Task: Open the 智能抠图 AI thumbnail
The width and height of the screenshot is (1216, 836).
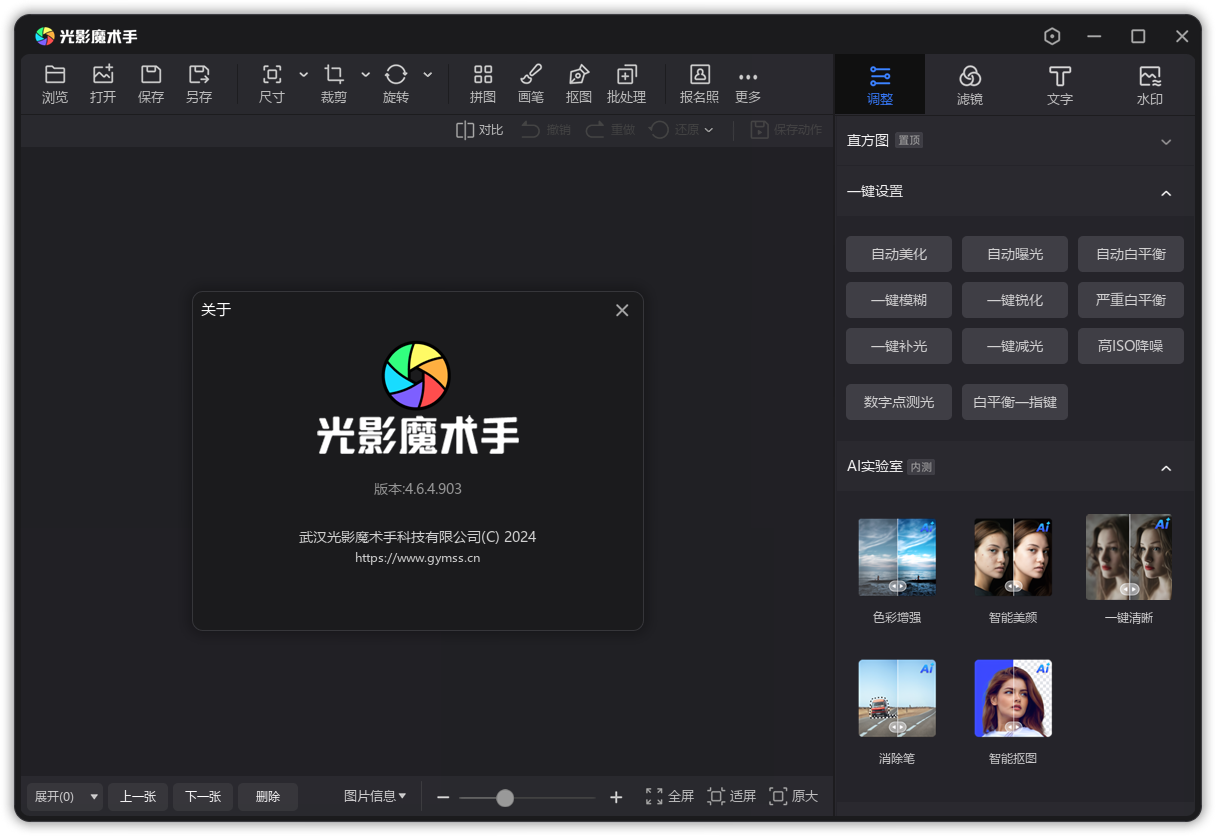Action: (1013, 698)
